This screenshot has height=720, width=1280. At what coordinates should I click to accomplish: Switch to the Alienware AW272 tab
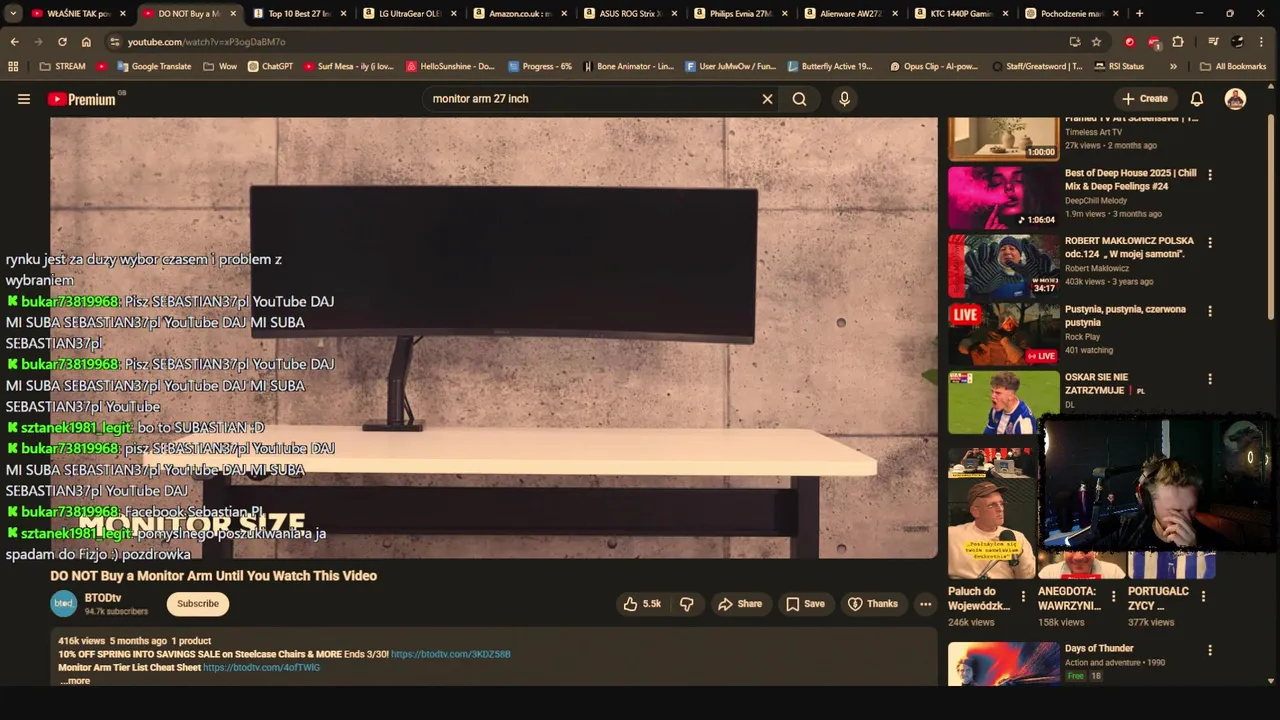pos(849,14)
